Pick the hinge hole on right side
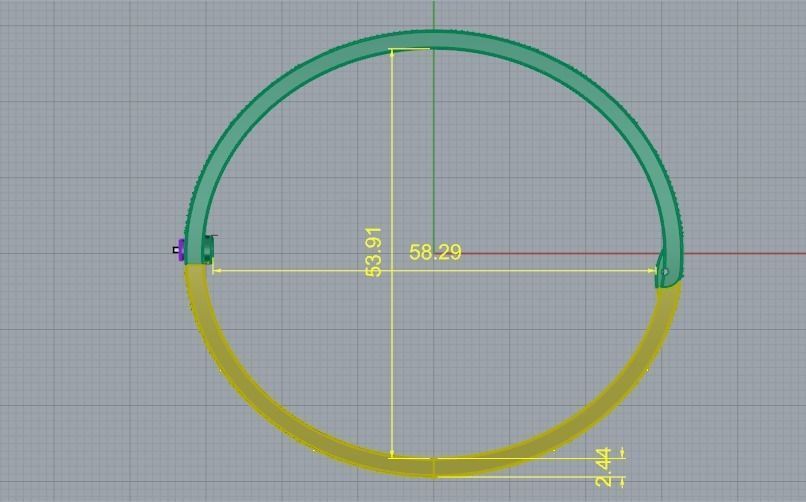This screenshot has height=502, width=806. 665,271
